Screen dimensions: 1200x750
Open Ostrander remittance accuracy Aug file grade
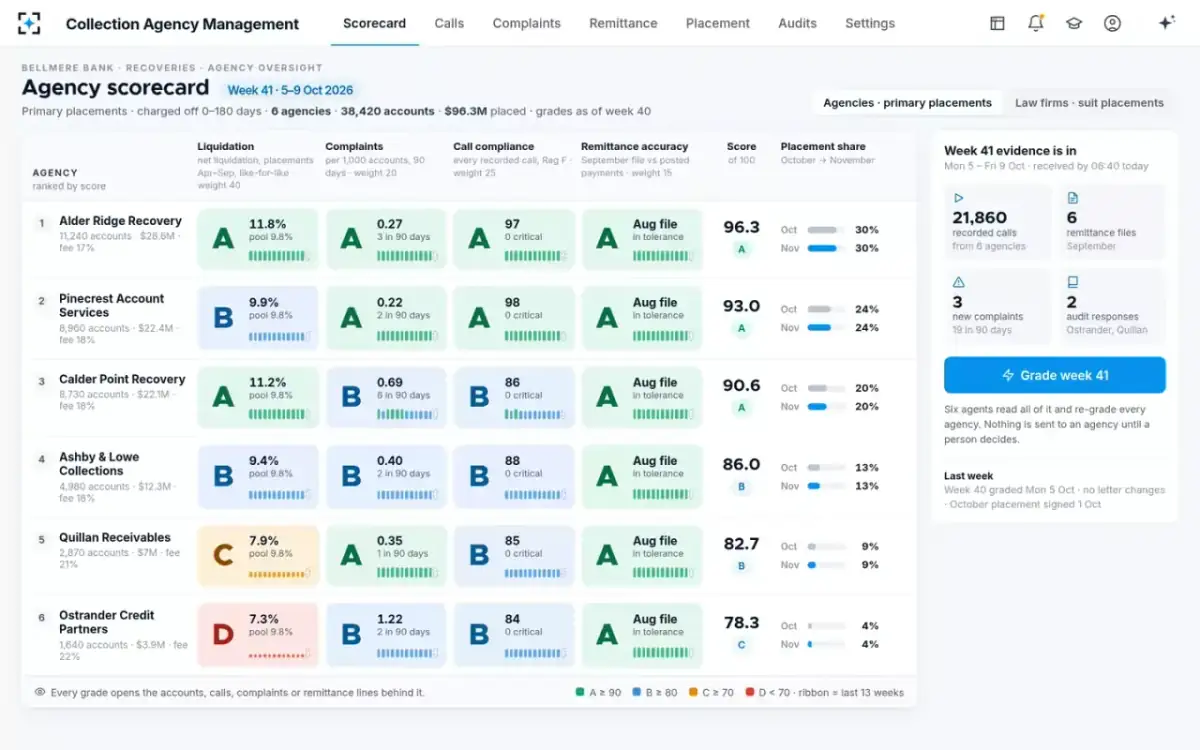coord(642,635)
